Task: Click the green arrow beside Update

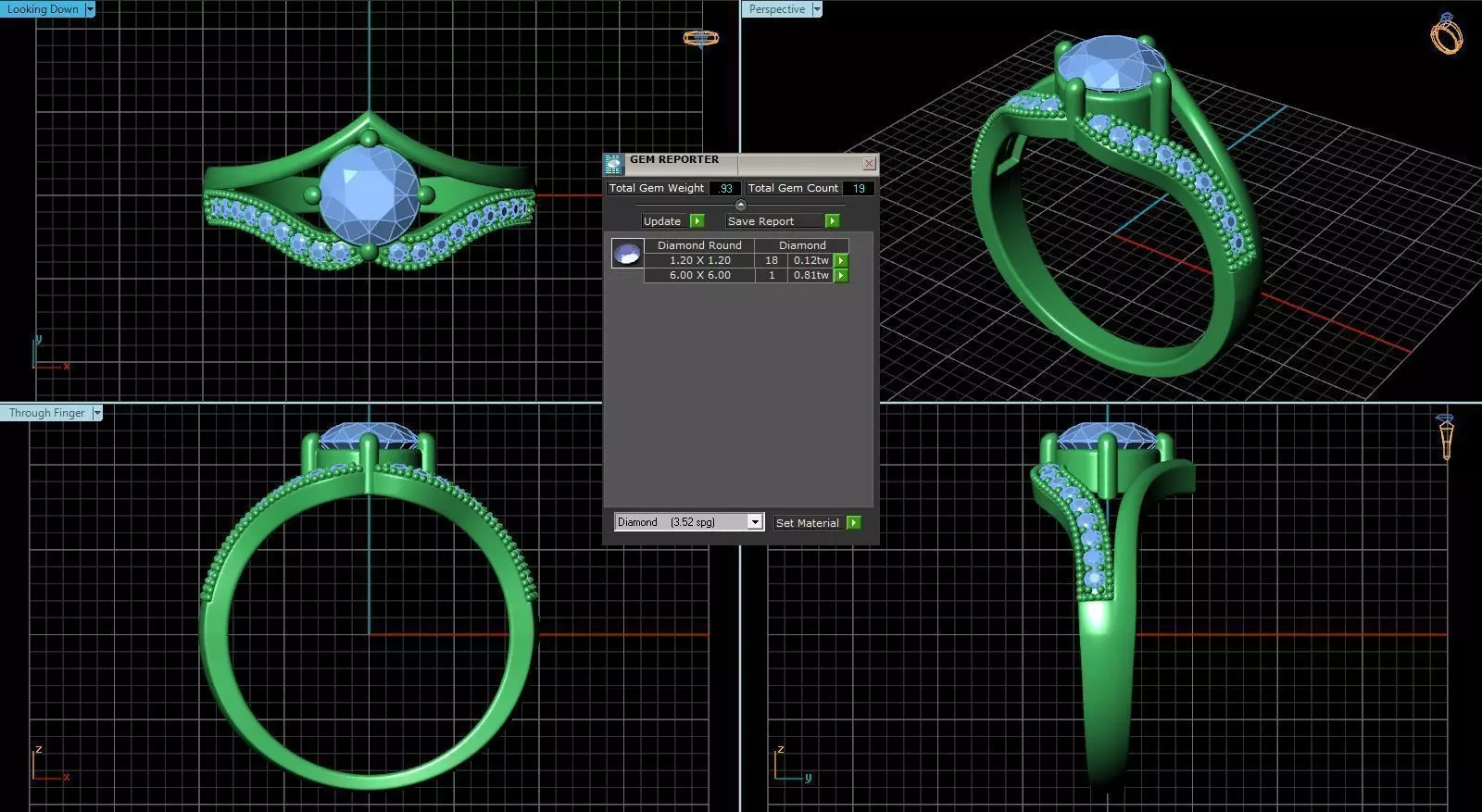Action: pos(697,221)
